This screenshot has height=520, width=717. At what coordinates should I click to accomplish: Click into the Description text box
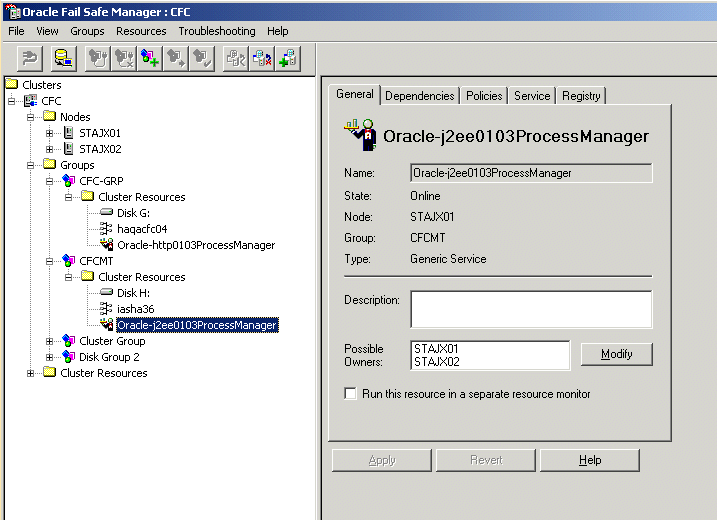[531, 309]
